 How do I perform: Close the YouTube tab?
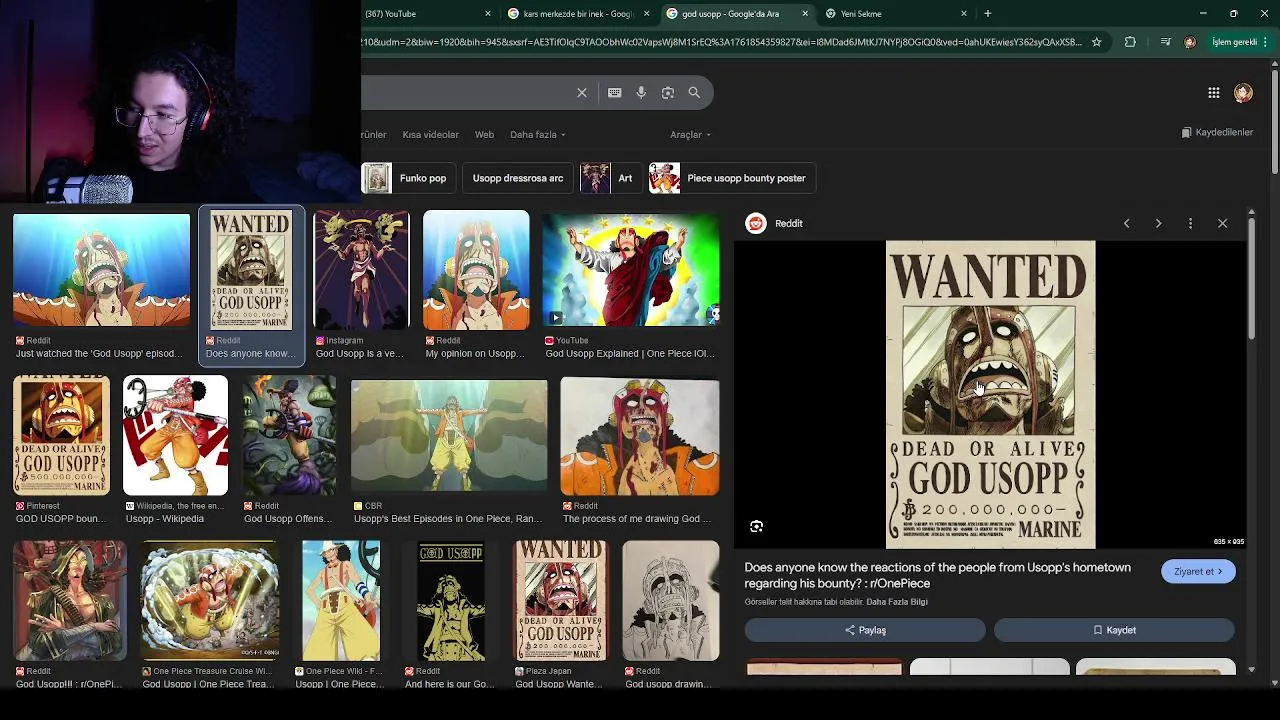coord(488,14)
